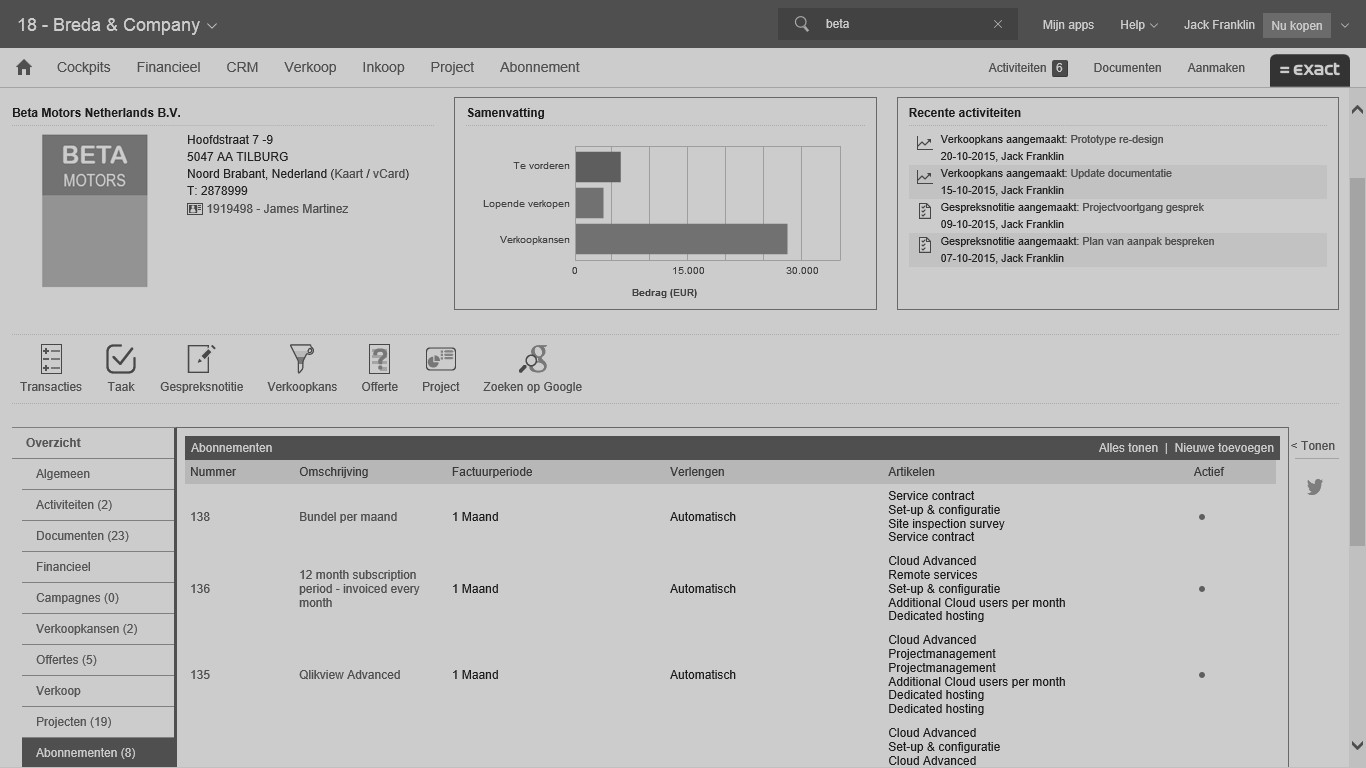Create a new Taak via checkmark icon
This screenshot has width=1366, height=768.
(121, 359)
